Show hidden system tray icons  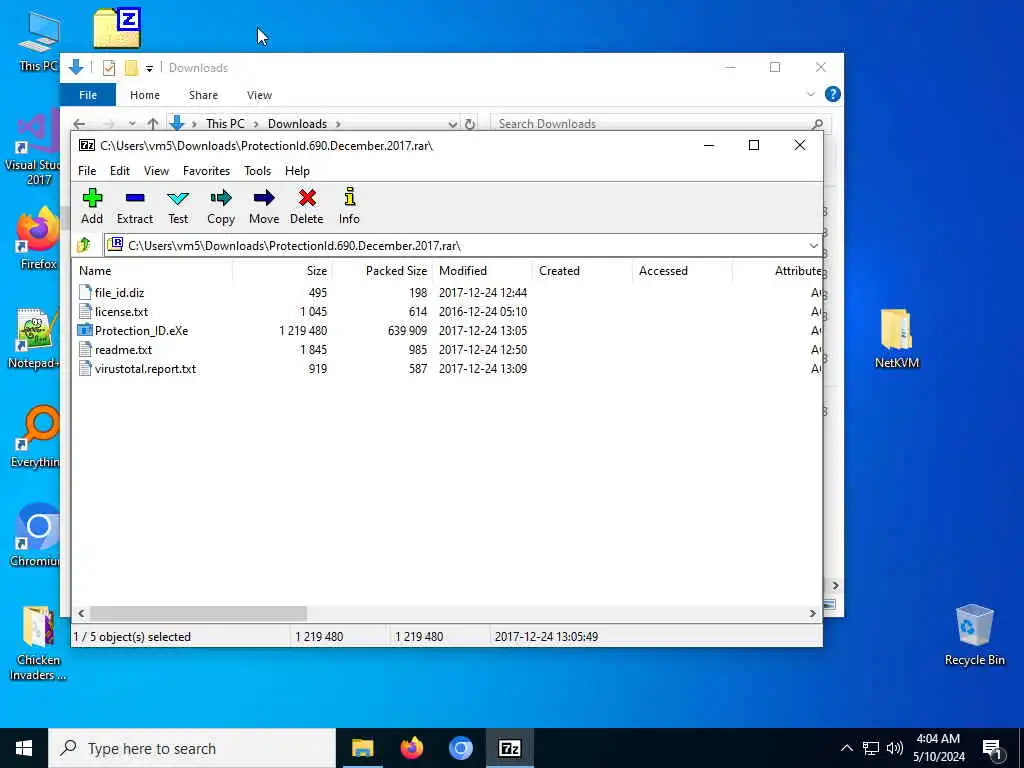click(846, 748)
